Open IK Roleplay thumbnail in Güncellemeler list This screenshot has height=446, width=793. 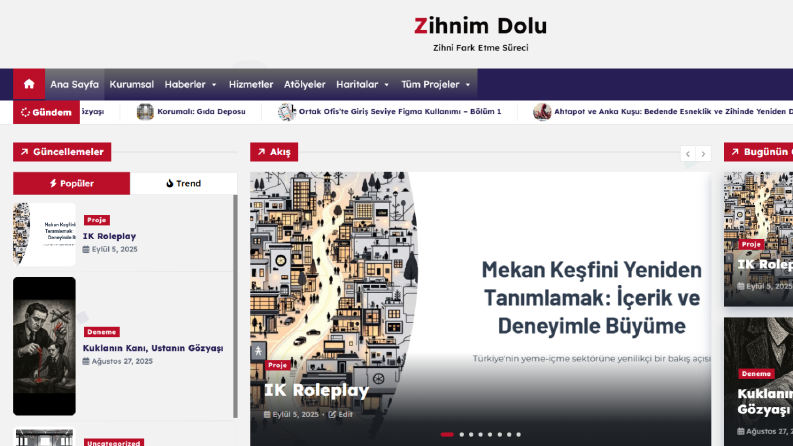point(45,234)
